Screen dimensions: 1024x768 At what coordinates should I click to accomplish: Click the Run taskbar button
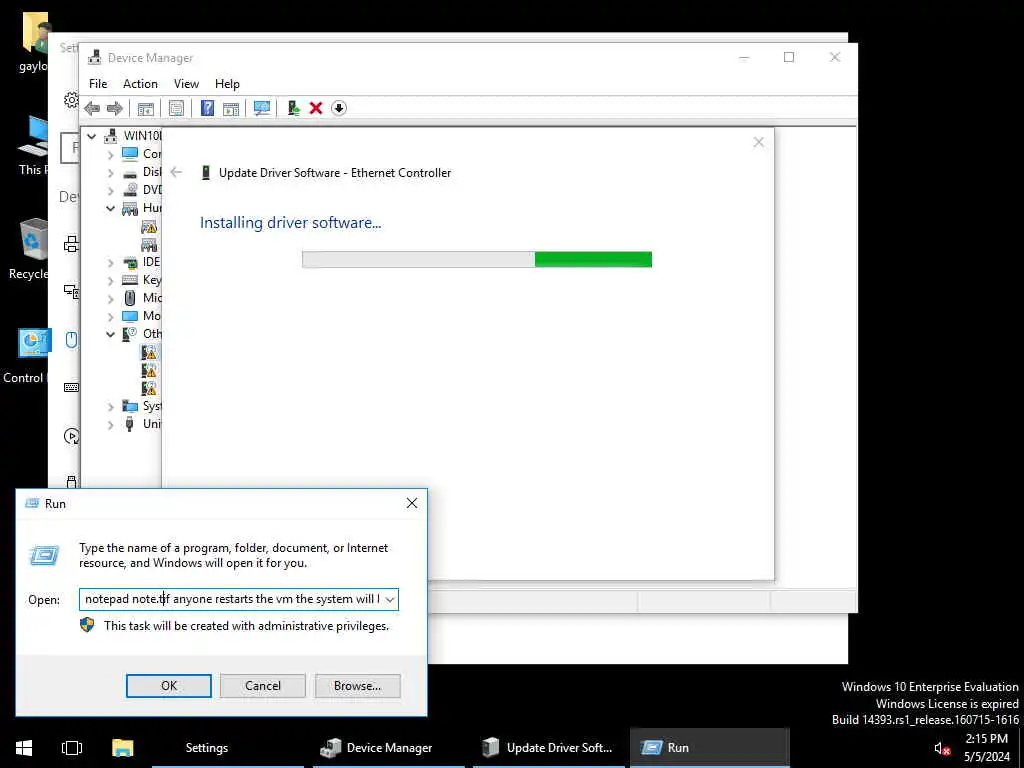pyautogui.click(x=710, y=748)
